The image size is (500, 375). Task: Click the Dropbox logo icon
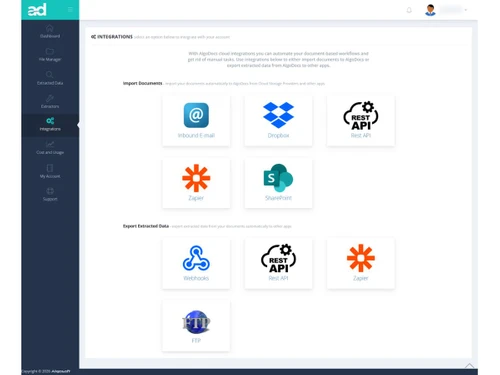(x=278, y=115)
